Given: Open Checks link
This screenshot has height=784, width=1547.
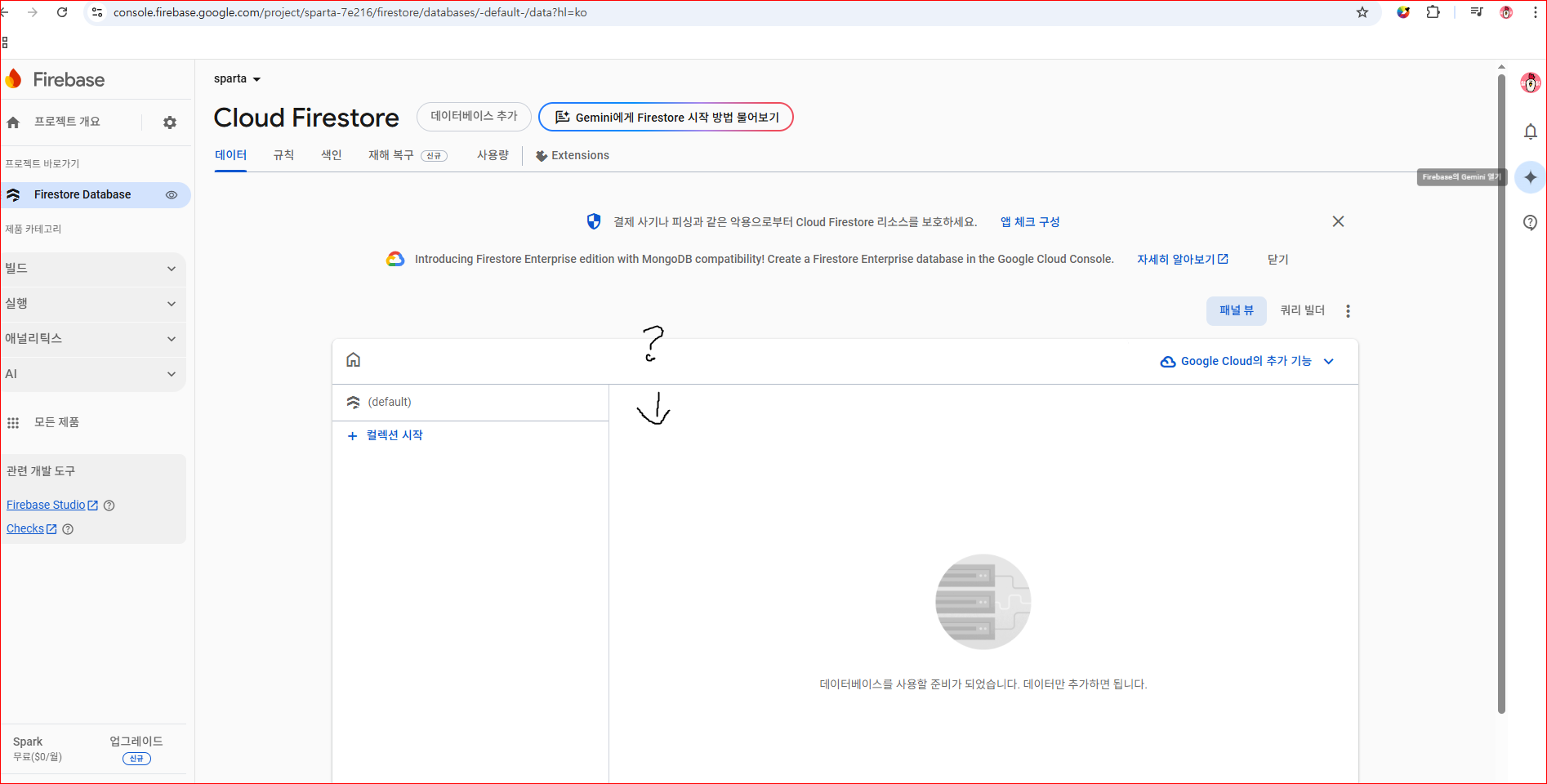Looking at the screenshot, I should coord(32,529).
